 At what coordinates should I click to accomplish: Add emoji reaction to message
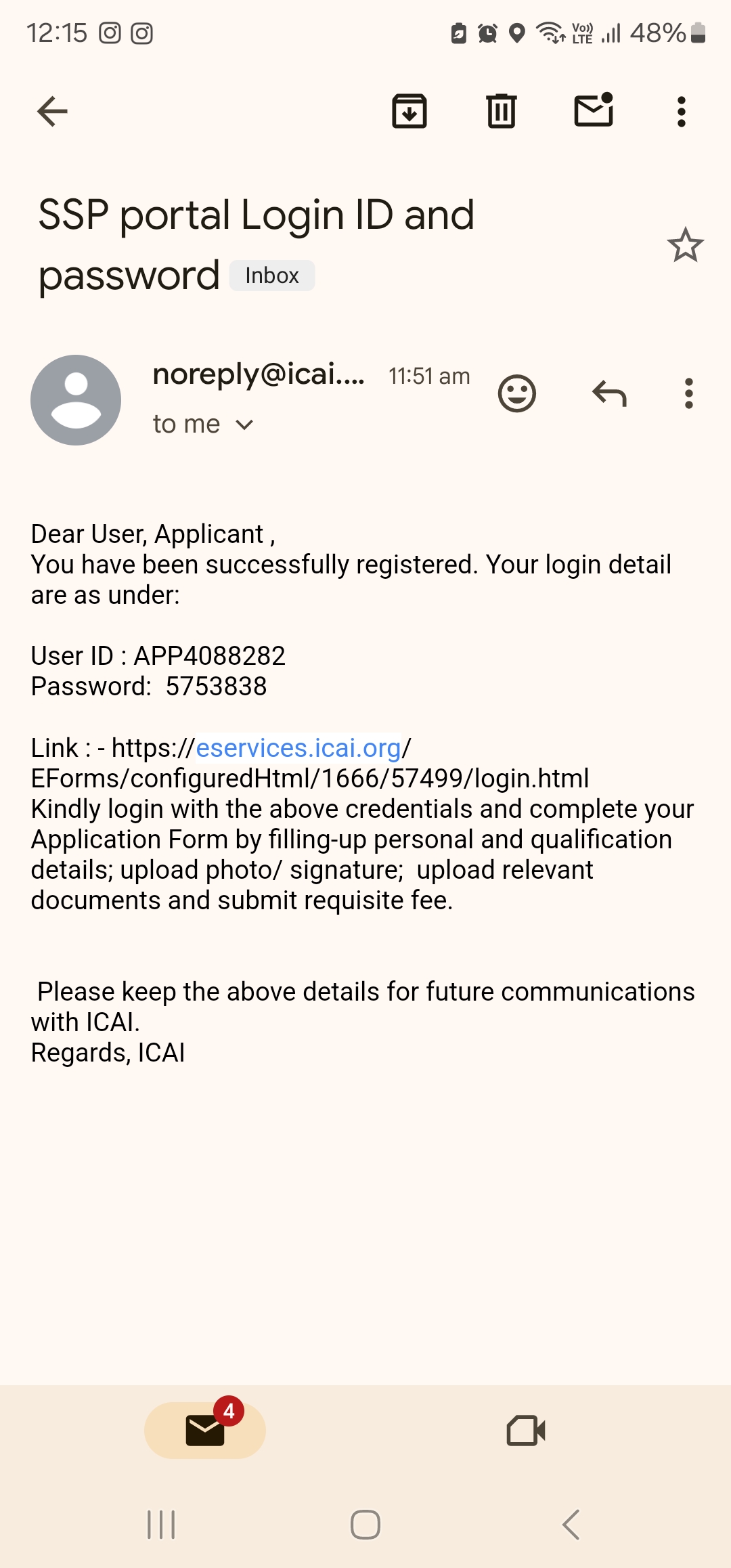pos(517,393)
